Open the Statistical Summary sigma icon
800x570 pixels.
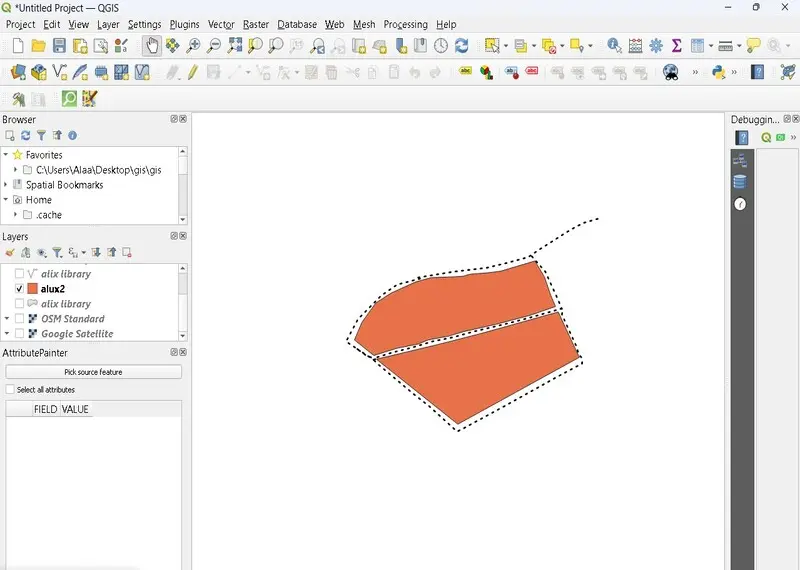(677, 46)
